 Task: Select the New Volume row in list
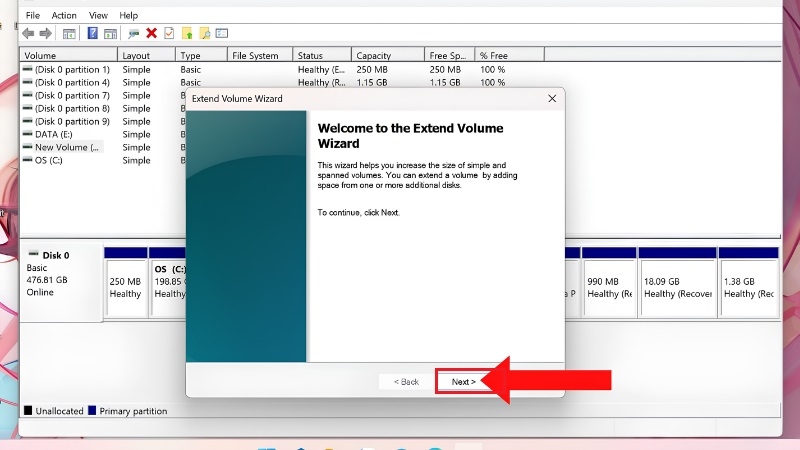point(61,147)
